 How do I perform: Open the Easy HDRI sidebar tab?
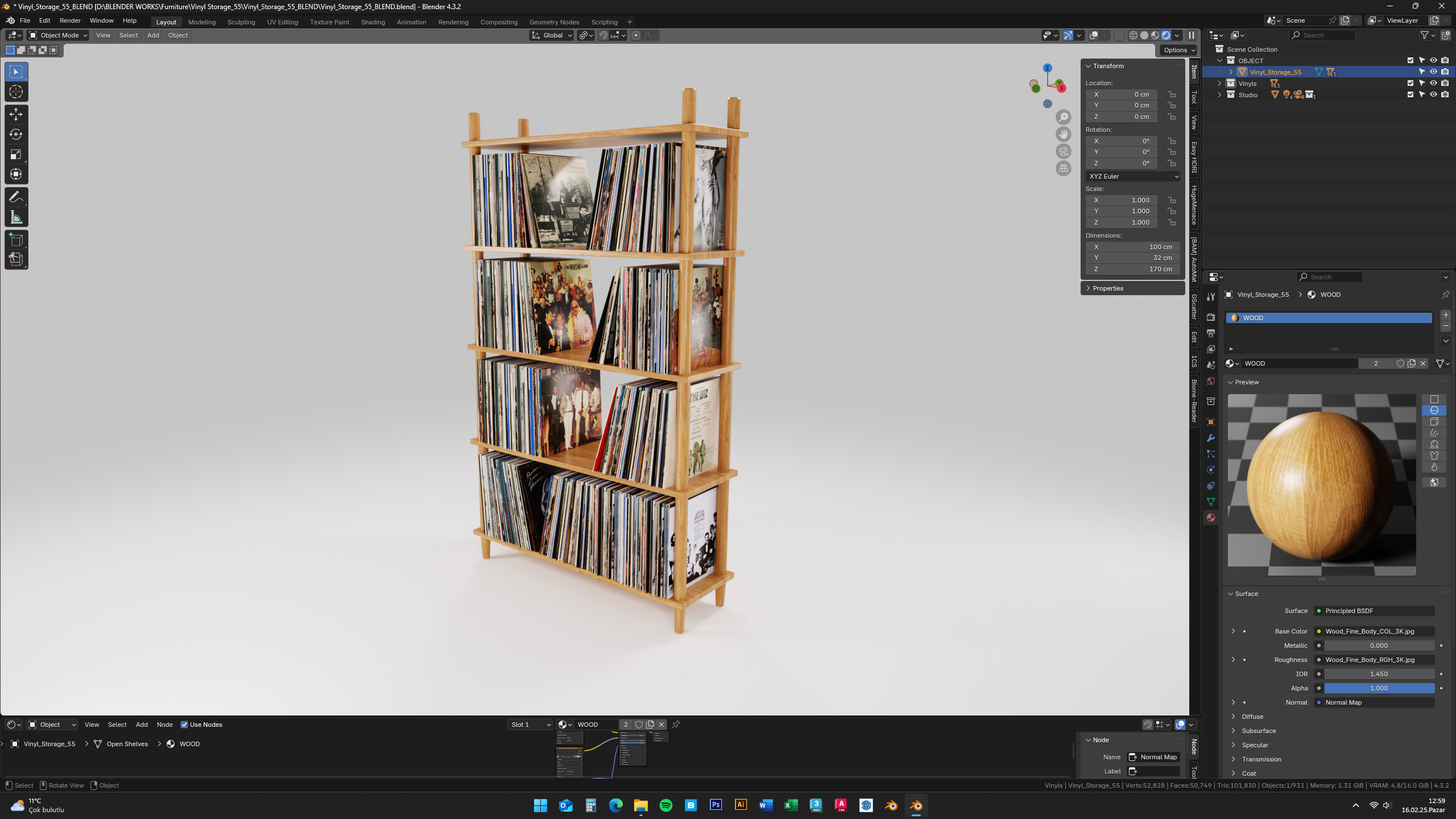[x=1194, y=158]
